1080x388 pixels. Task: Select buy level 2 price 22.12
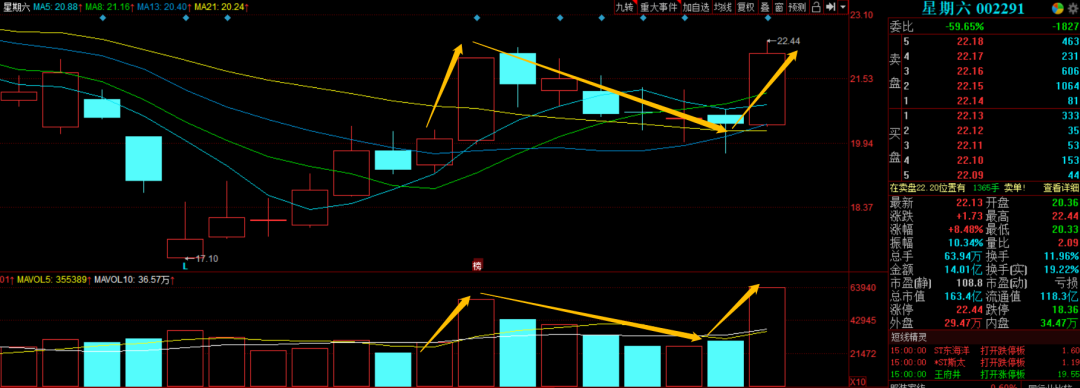point(969,130)
